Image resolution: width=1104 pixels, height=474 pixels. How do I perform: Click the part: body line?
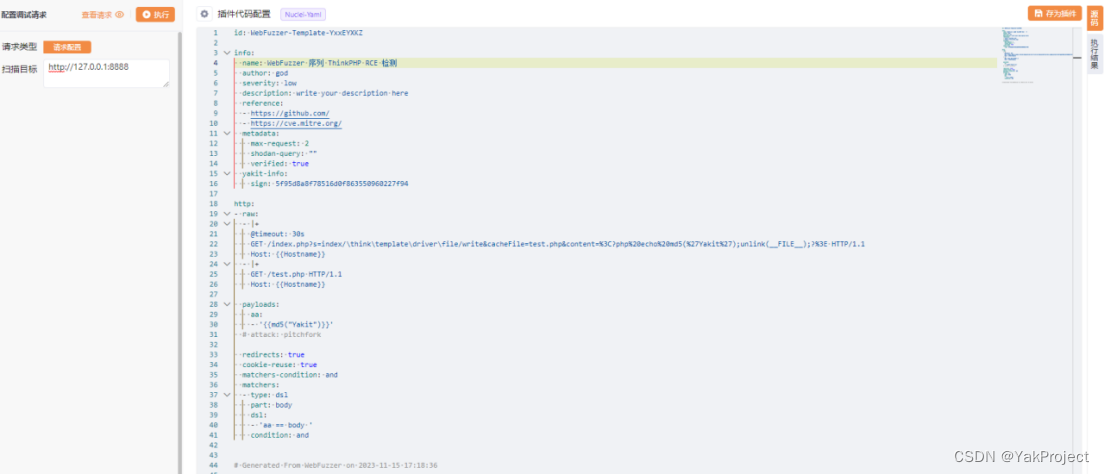coord(271,405)
